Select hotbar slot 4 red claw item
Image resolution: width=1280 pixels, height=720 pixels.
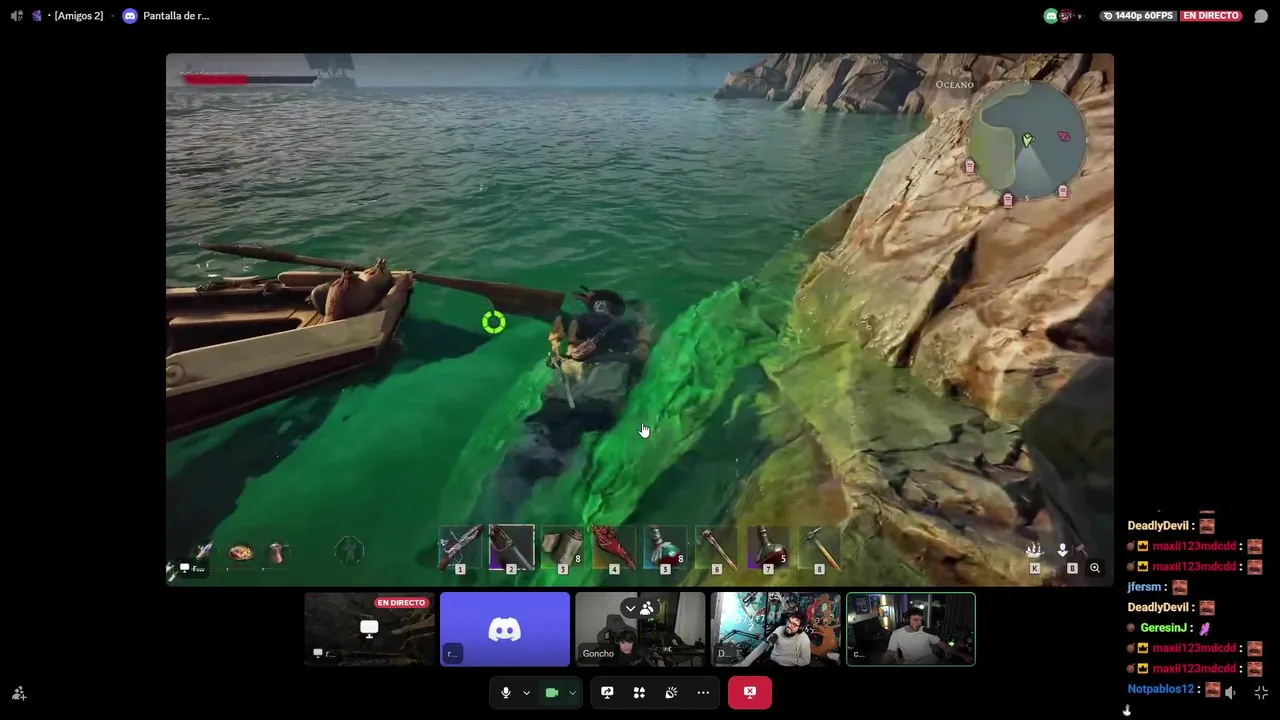pos(614,548)
